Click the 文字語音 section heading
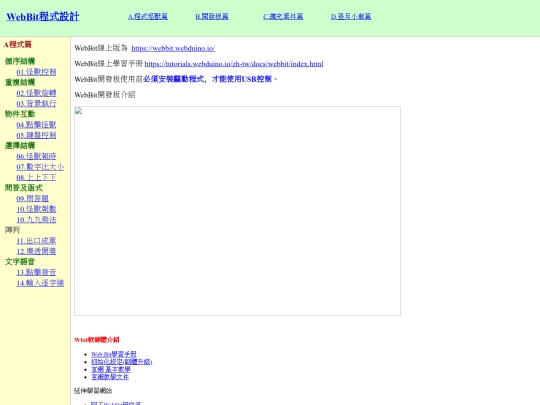 click(20, 262)
